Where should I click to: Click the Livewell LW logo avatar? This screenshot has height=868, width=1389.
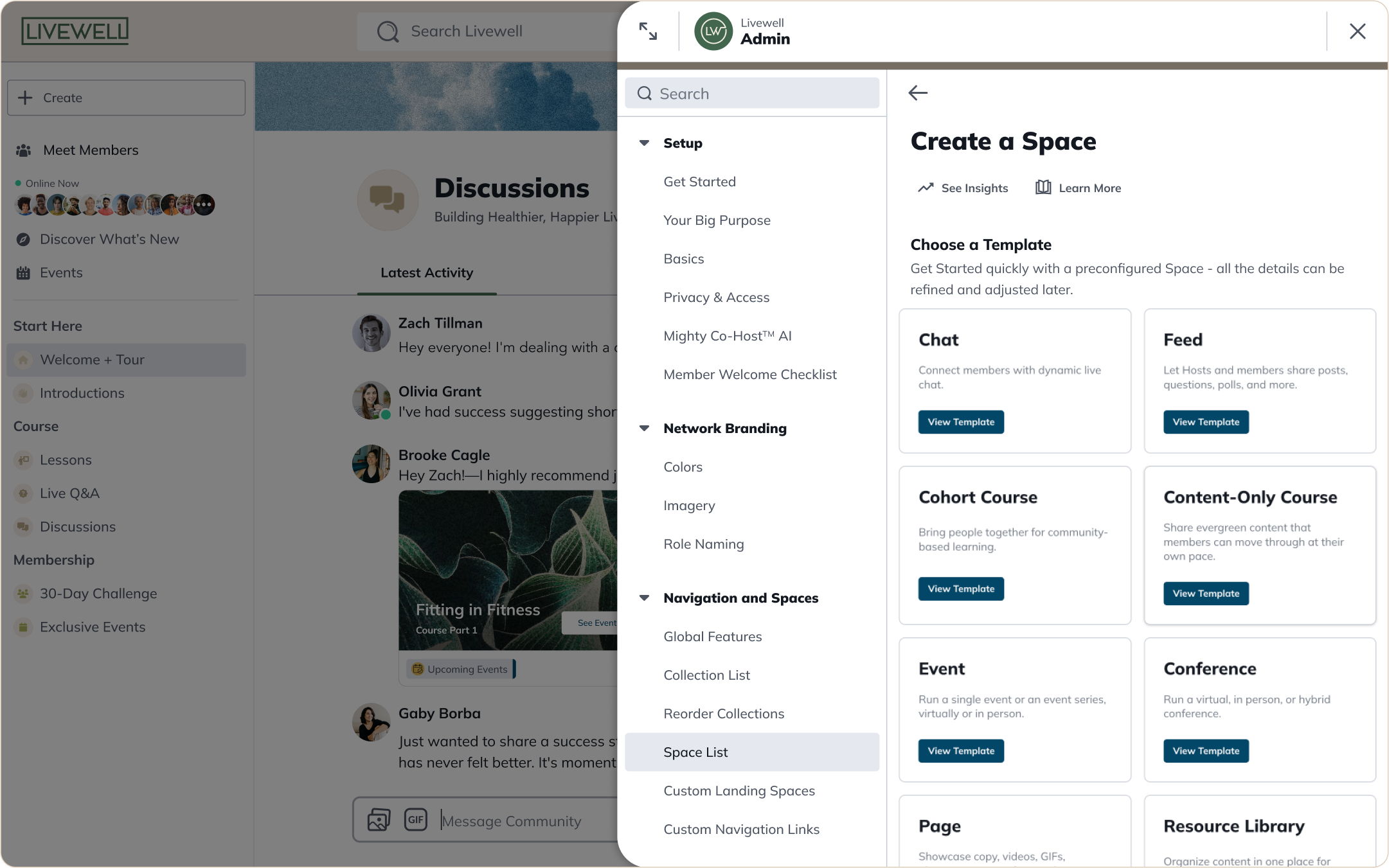(x=713, y=31)
